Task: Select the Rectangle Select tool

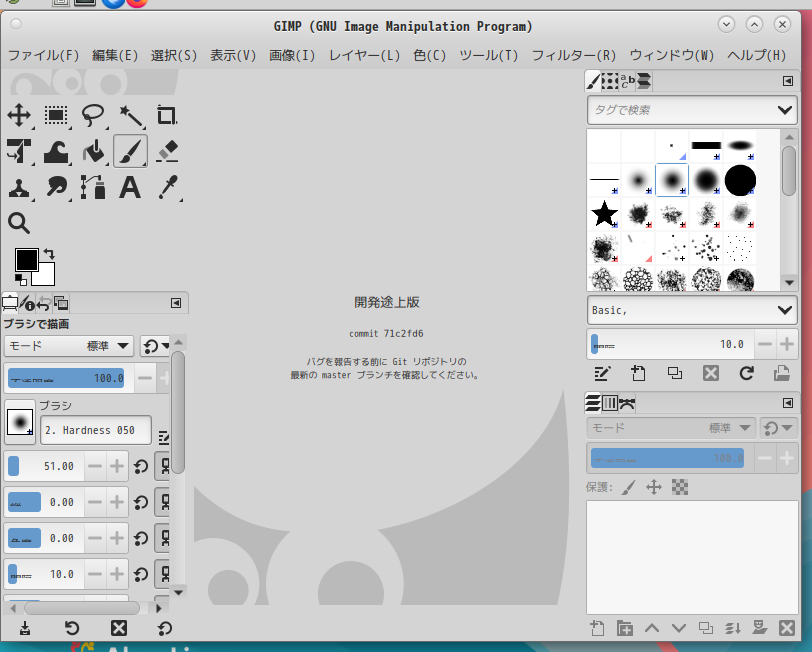Action: 56,115
